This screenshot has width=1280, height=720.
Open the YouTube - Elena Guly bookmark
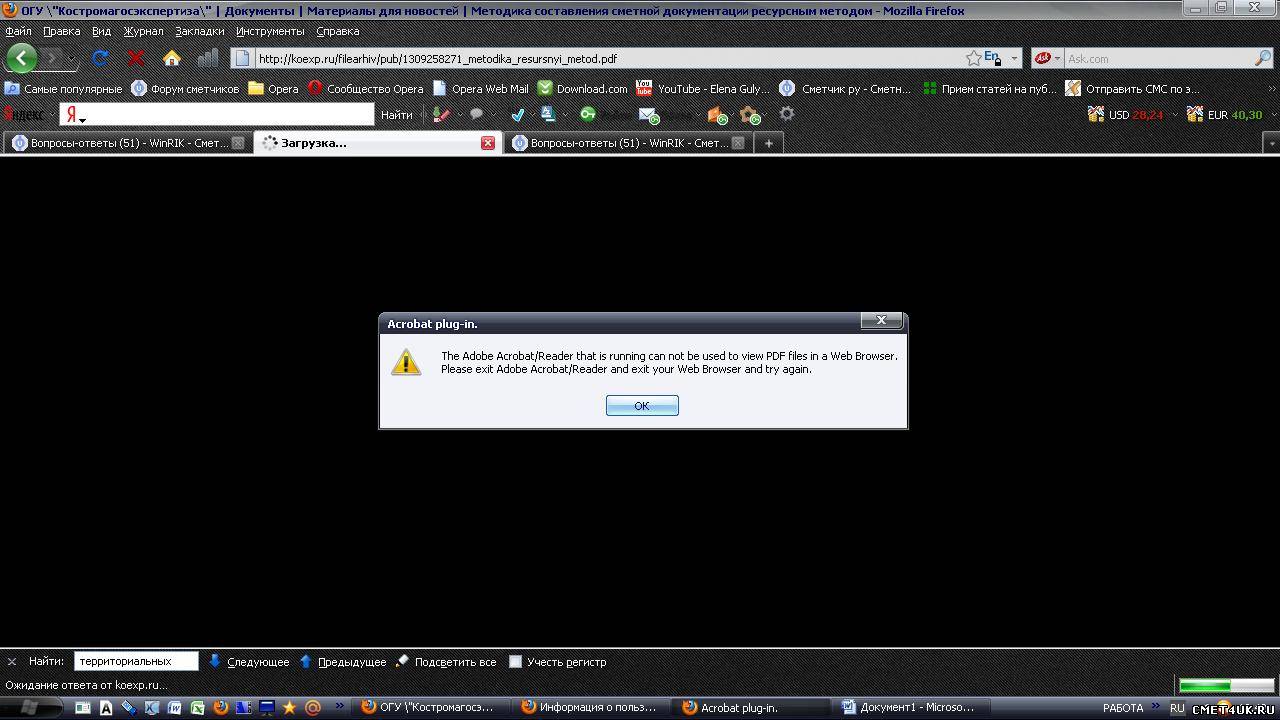[703, 88]
